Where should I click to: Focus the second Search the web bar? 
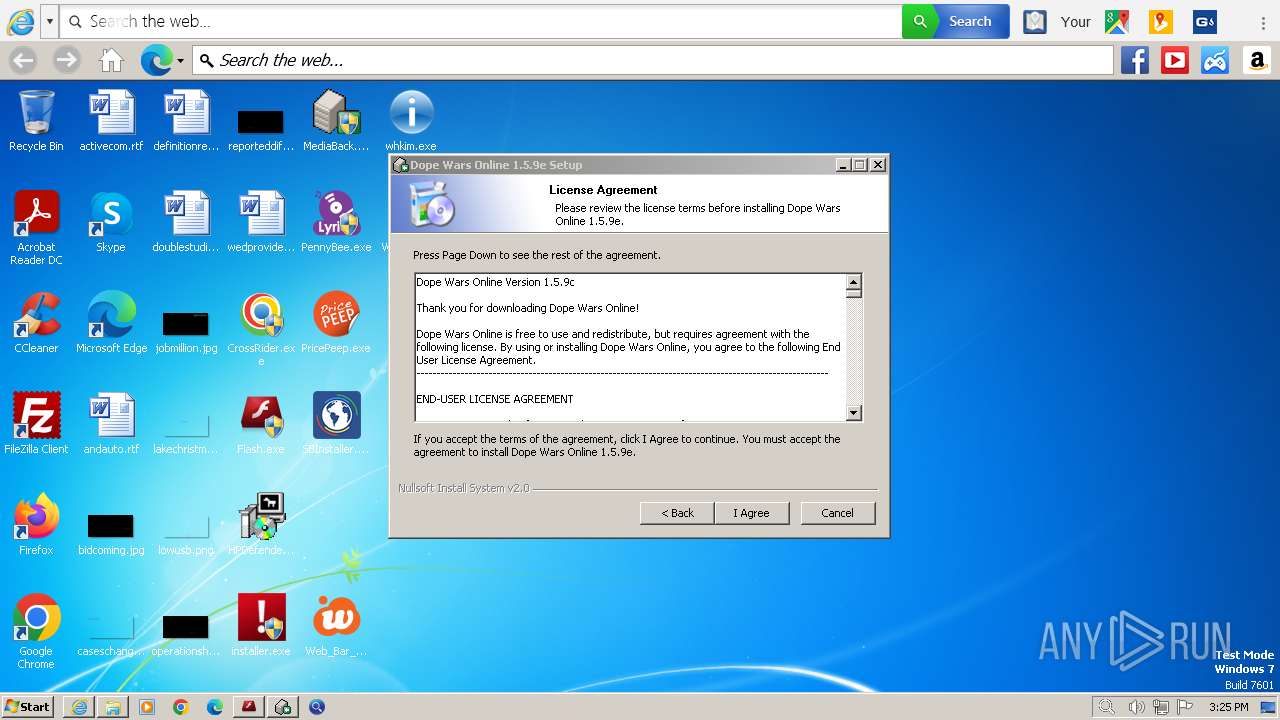[x=652, y=60]
